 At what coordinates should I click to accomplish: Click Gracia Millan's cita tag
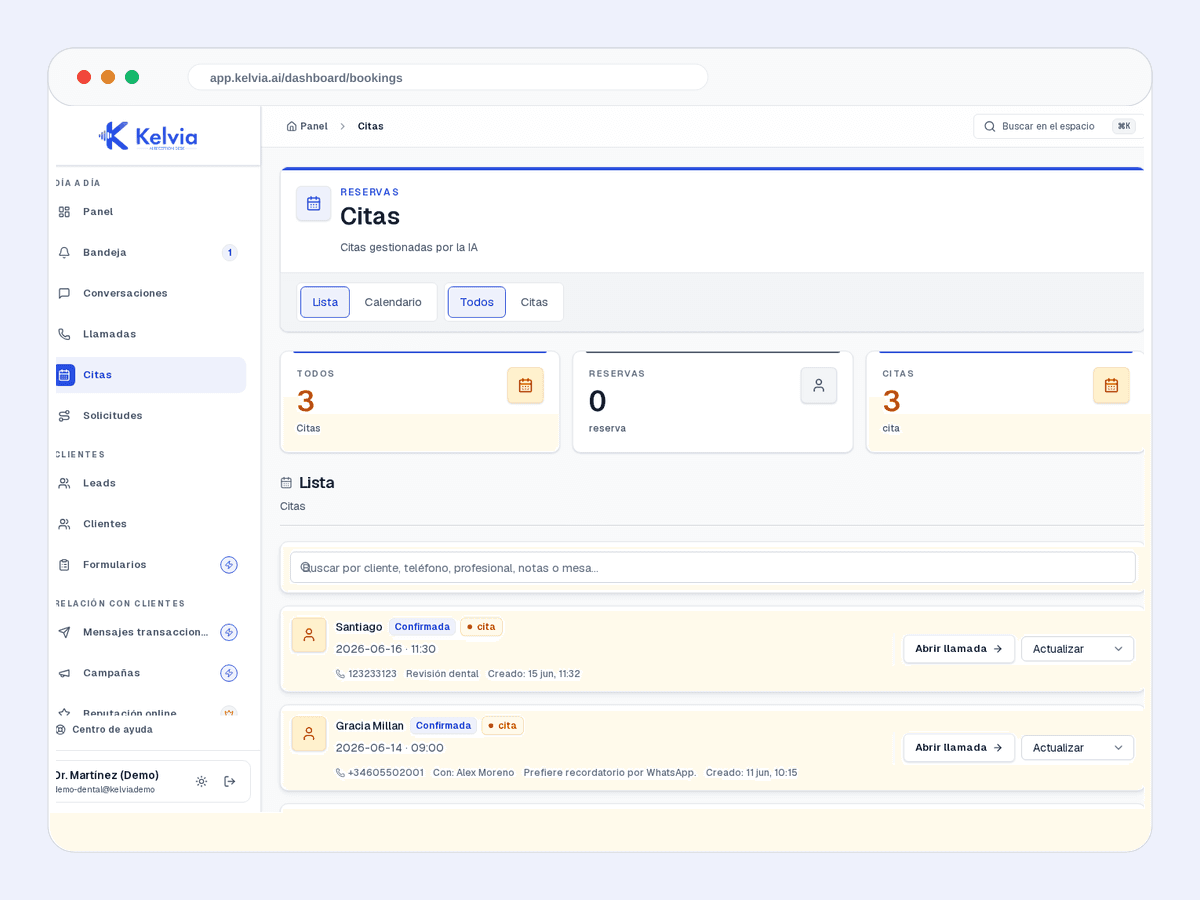point(502,726)
